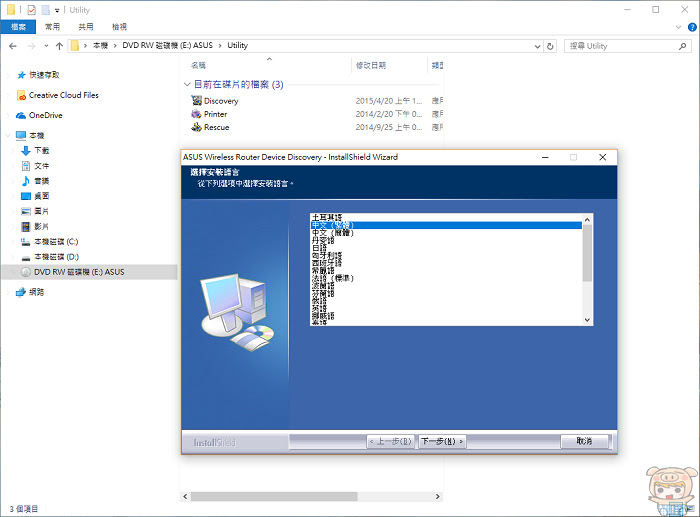Open address bar history dropdown
This screenshot has height=517, width=700.
(x=538, y=46)
